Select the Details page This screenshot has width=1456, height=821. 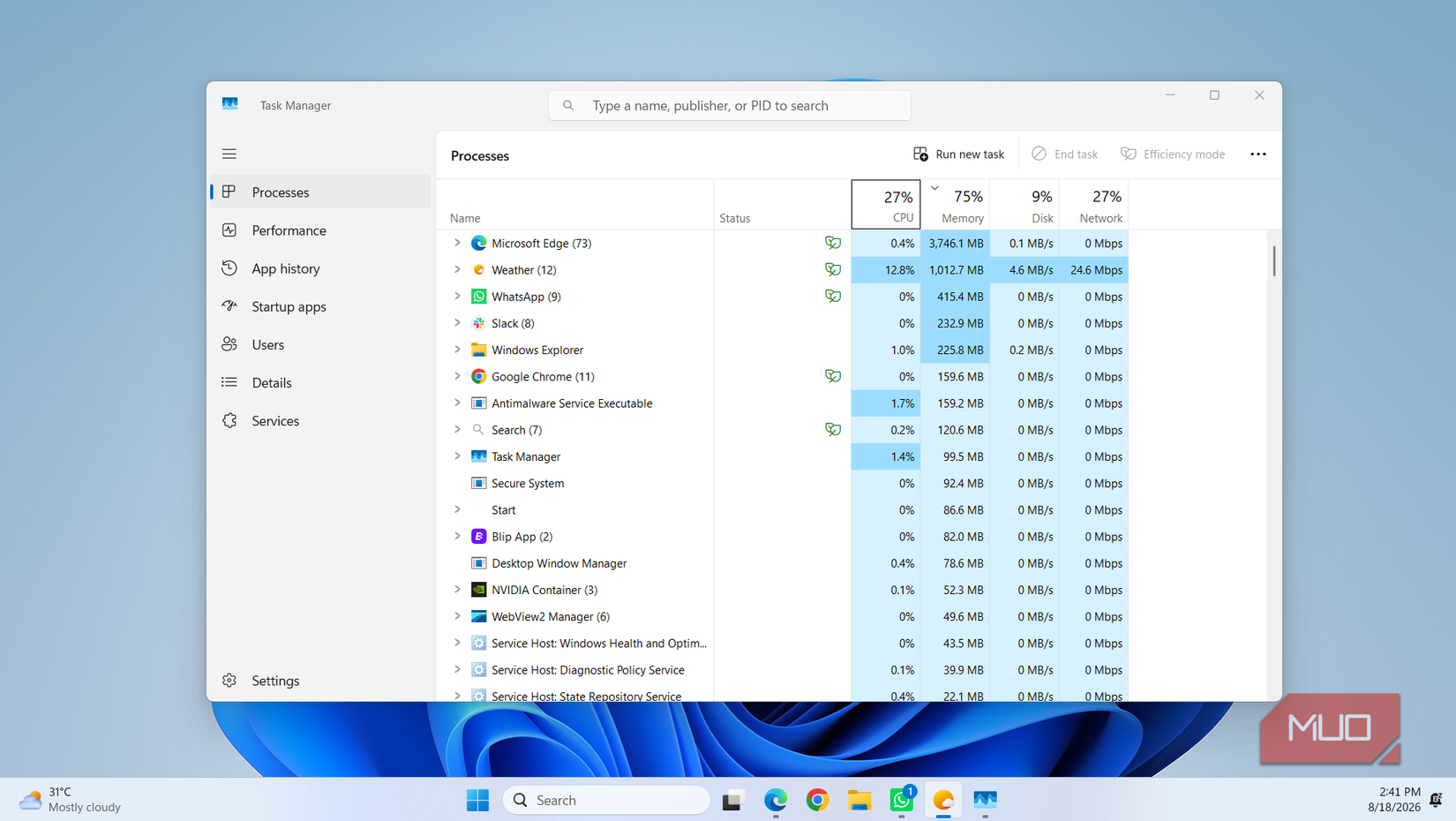319,382
